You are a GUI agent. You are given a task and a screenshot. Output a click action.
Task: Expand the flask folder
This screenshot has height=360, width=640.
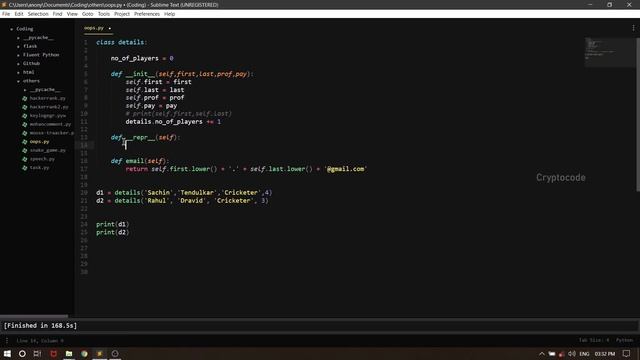tap(18, 47)
